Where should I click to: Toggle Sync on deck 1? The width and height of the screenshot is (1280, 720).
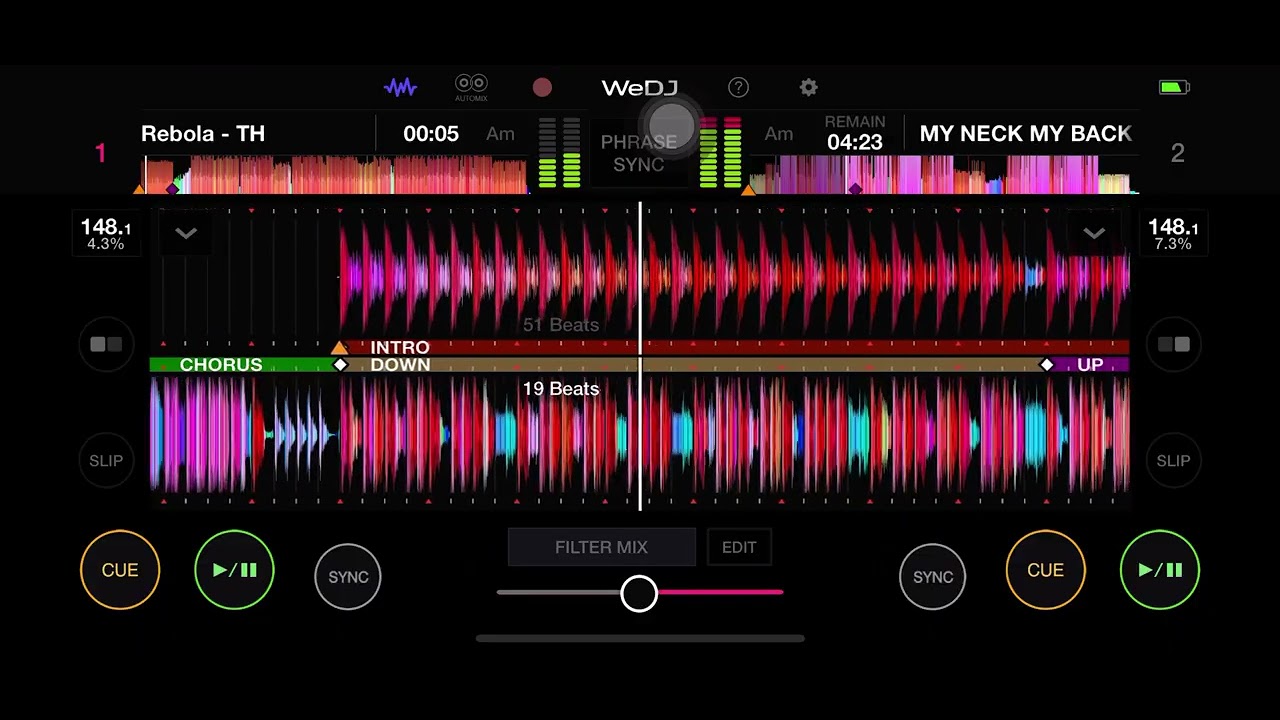[x=348, y=577]
